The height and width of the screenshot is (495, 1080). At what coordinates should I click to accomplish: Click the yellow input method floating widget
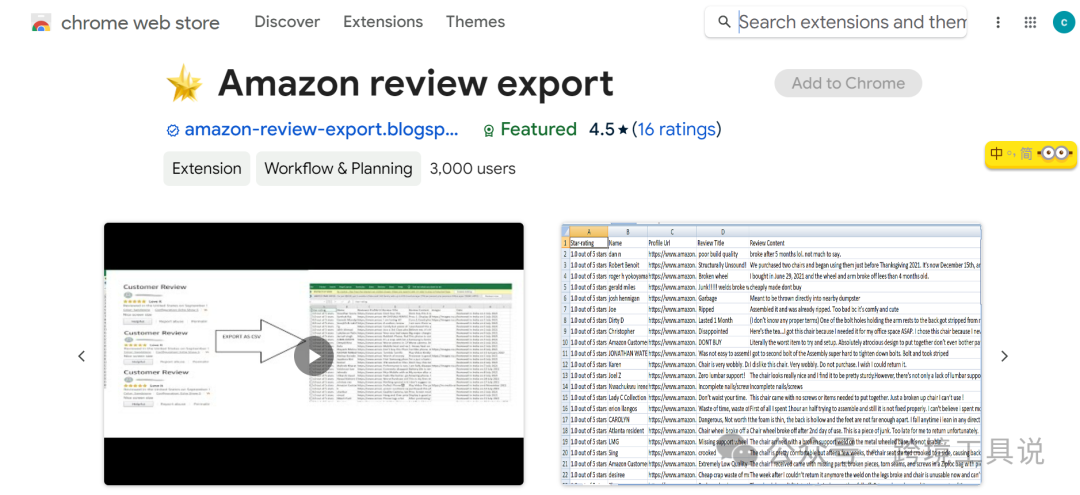[x=1030, y=153]
